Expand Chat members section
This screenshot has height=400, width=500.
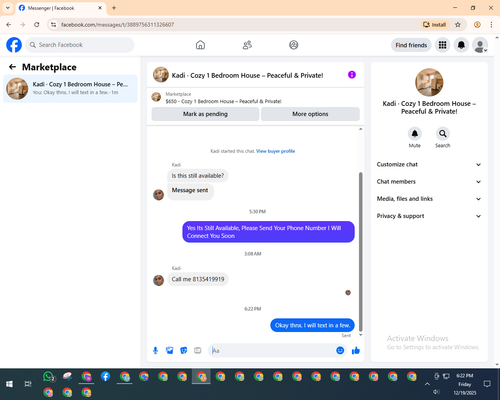coord(429,182)
